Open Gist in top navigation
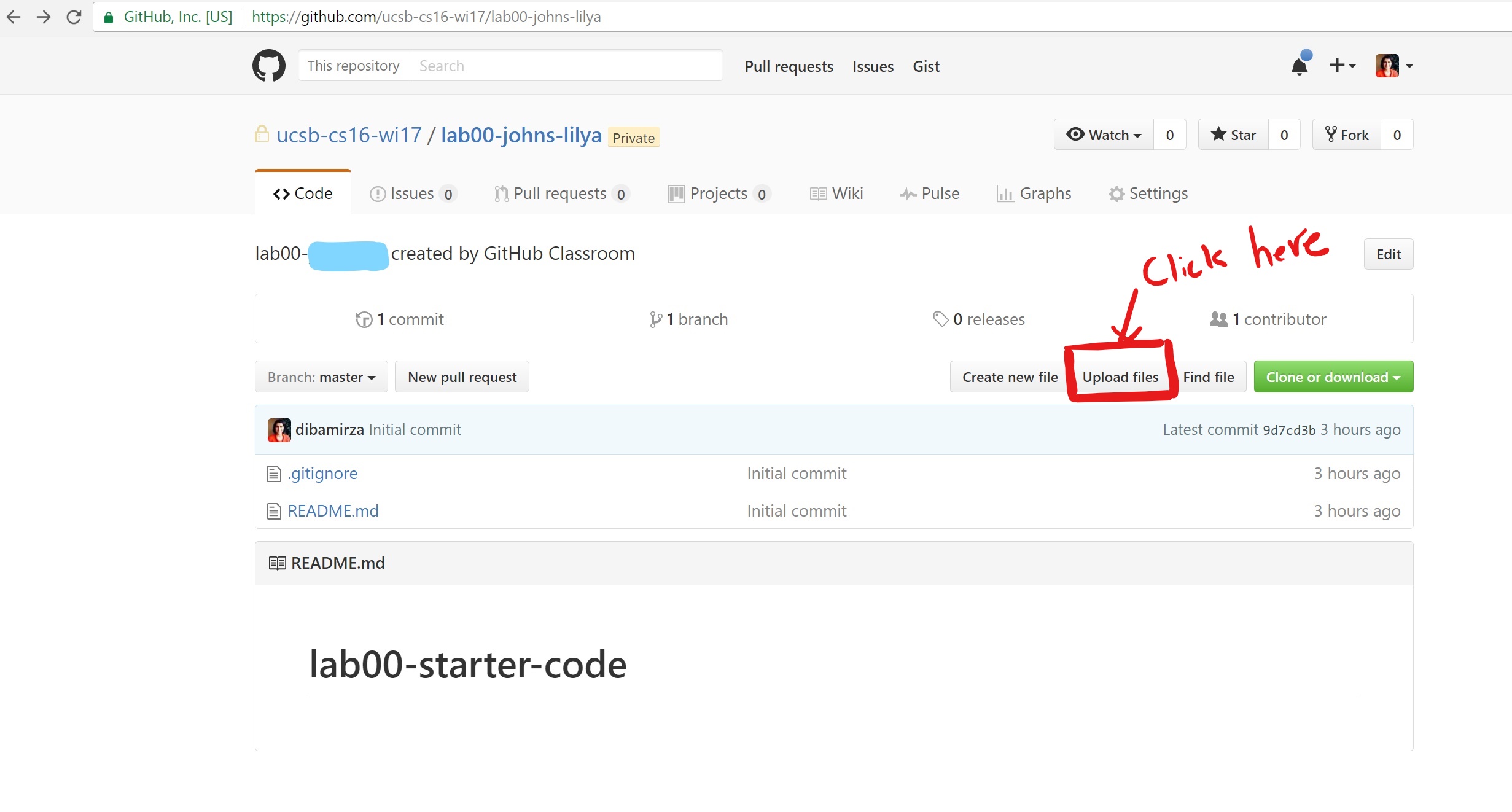Image resolution: width=1512 pixels, height=812 pixels. 926,66
